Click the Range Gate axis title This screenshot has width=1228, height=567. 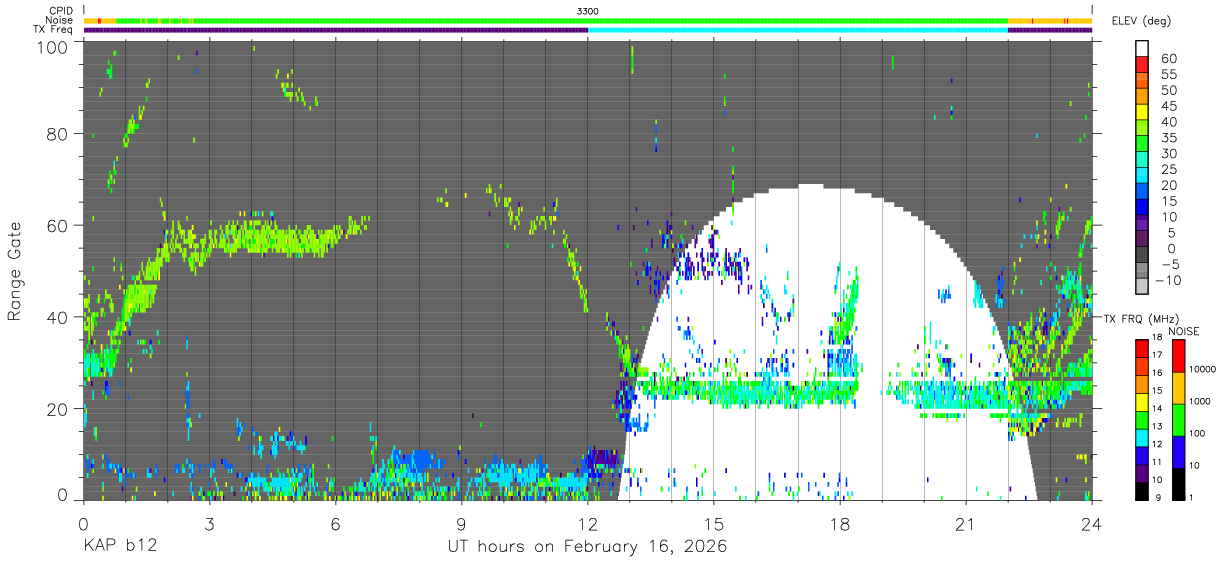[15, 270]
